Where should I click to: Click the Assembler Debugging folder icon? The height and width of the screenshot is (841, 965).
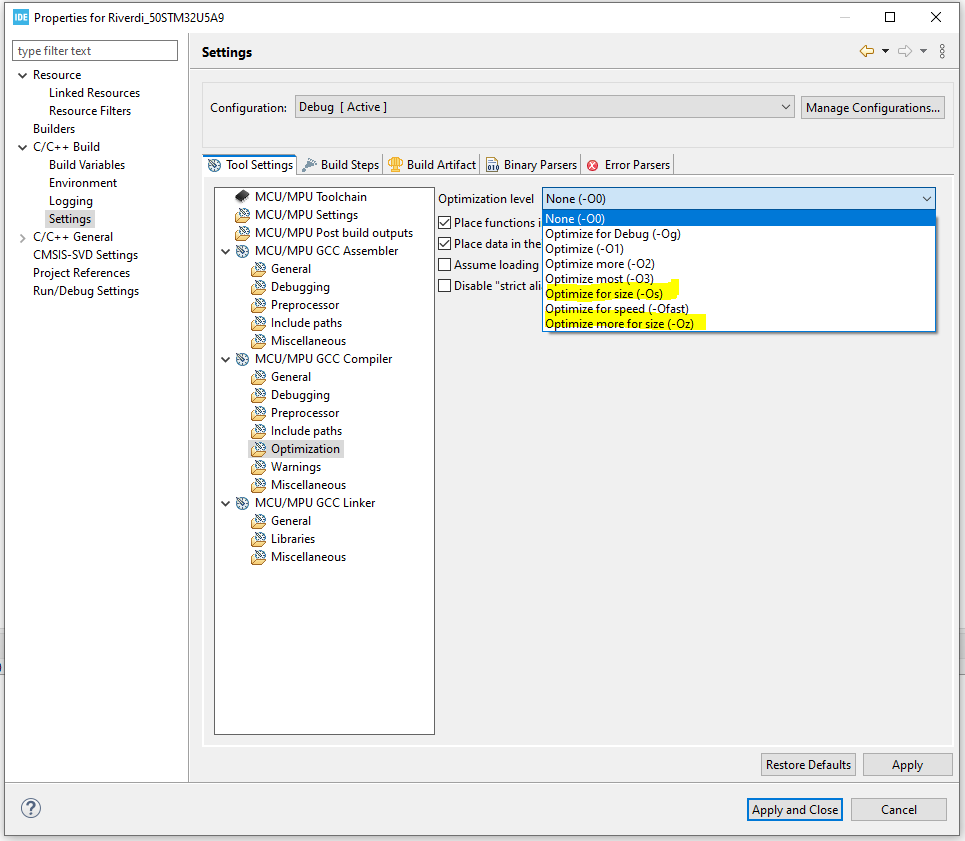pyautogui.click(x=258, y=287)
